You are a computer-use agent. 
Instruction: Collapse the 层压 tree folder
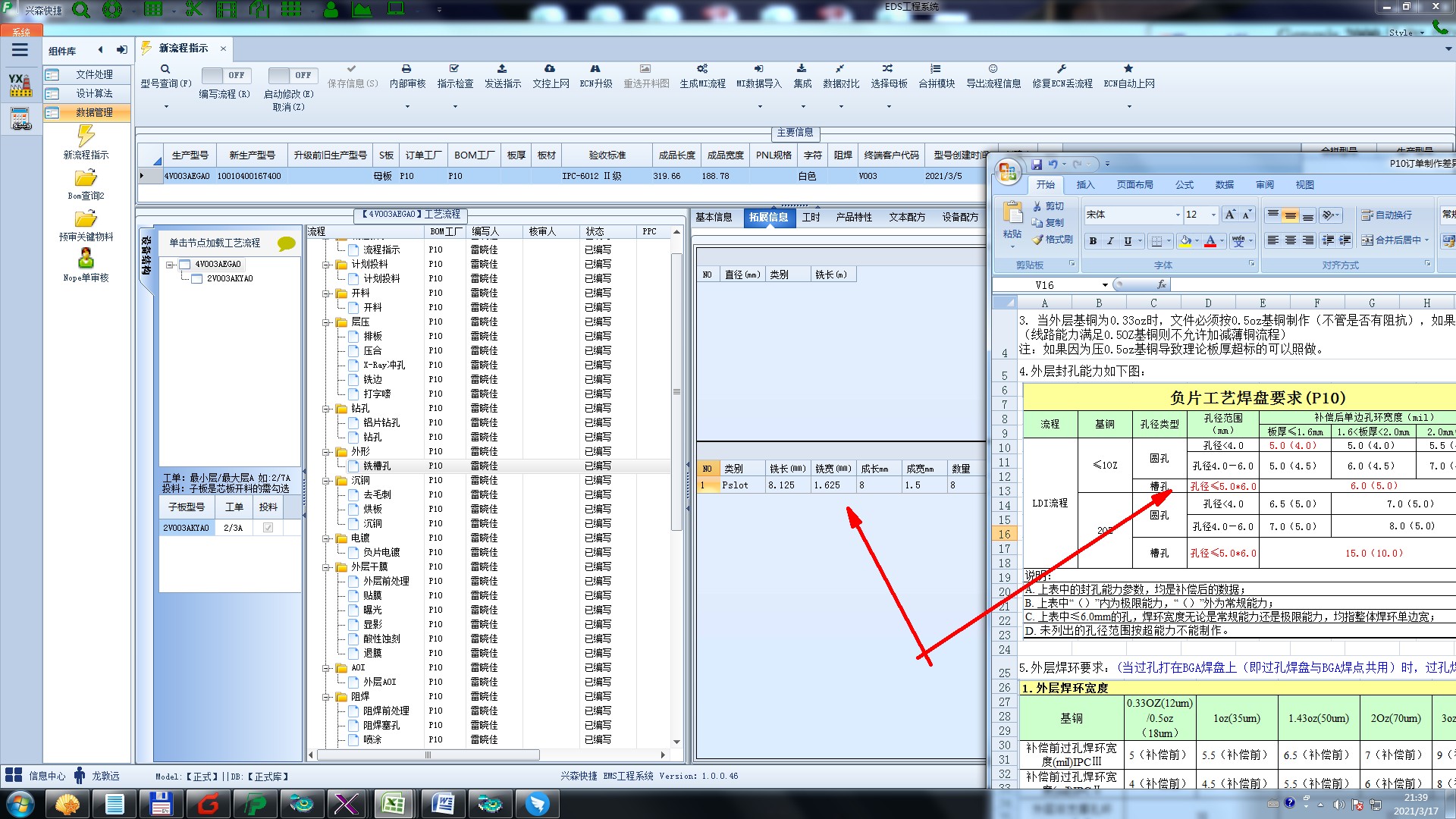[x=326, y=322]
